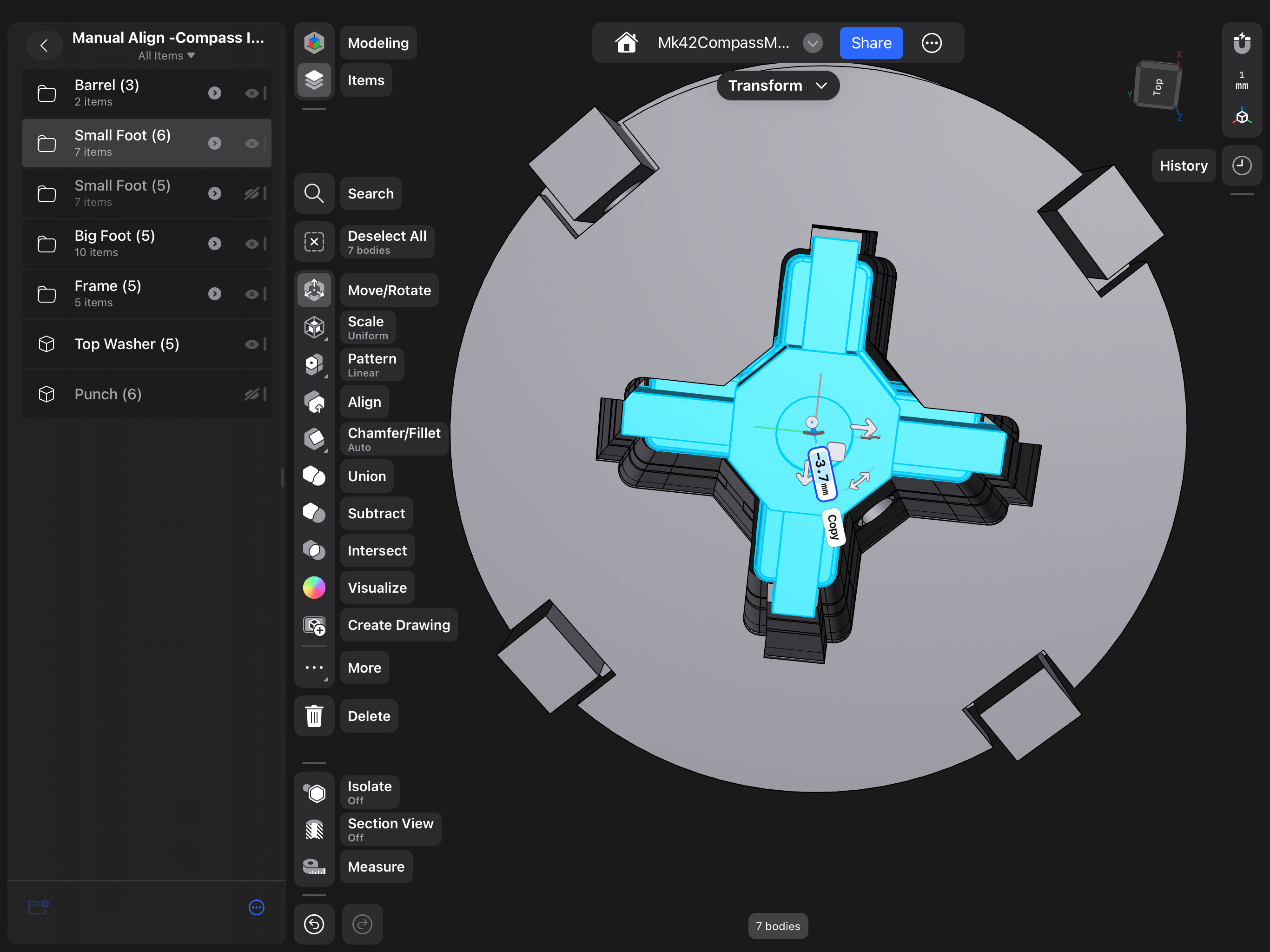Open the Modeling tools icon
Viewport: 1270px width, 952px height.
pos(314,42)
